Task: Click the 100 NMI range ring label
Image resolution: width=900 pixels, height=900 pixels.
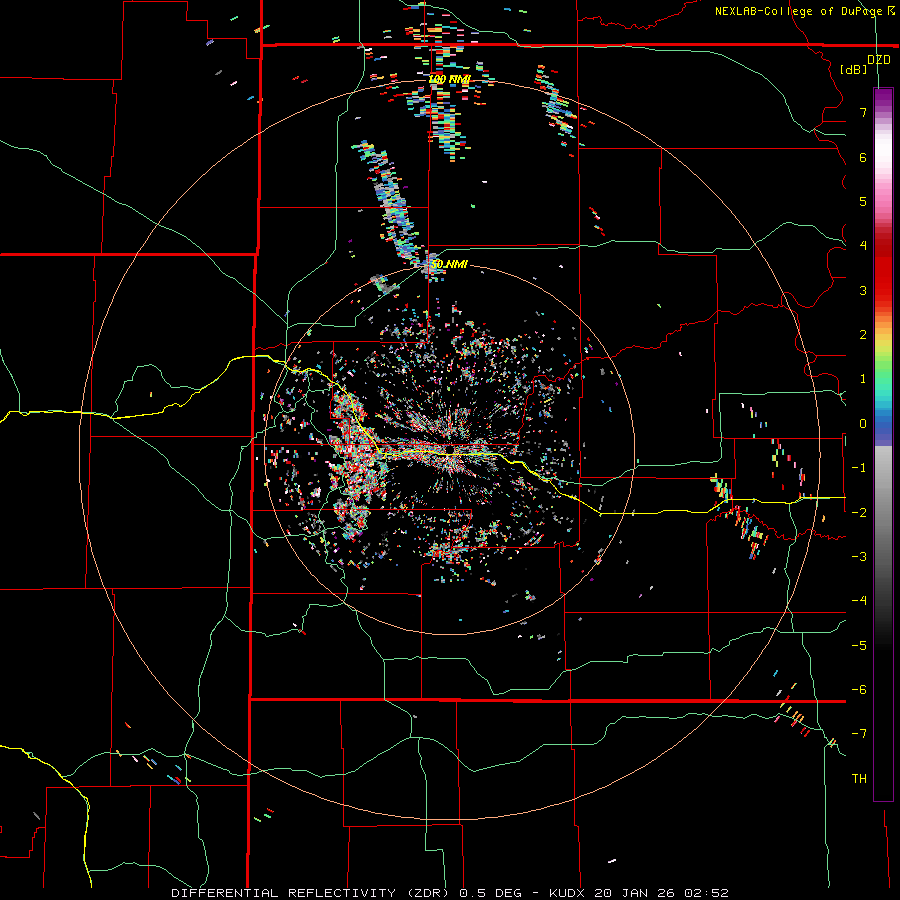Action: pos(449,79)
